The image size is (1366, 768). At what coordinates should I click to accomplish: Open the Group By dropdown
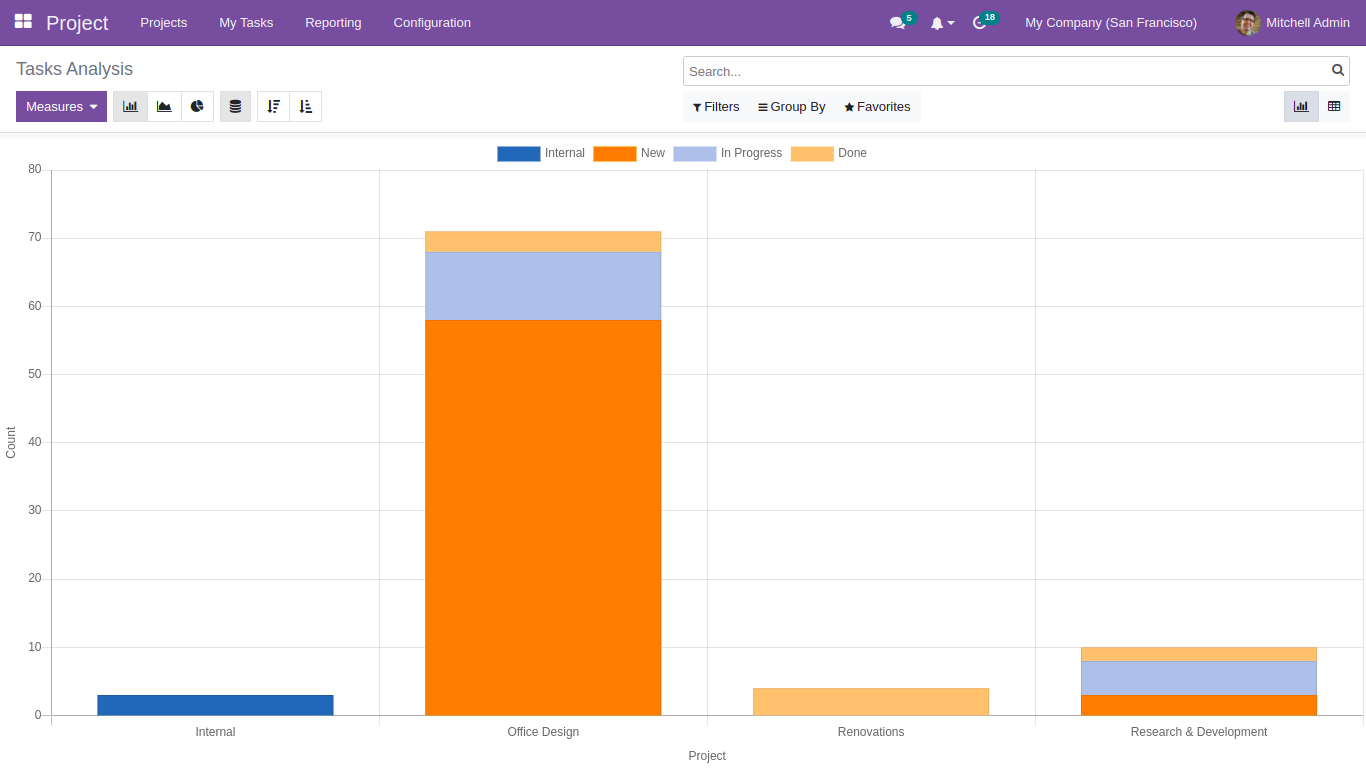pos(791,107)
